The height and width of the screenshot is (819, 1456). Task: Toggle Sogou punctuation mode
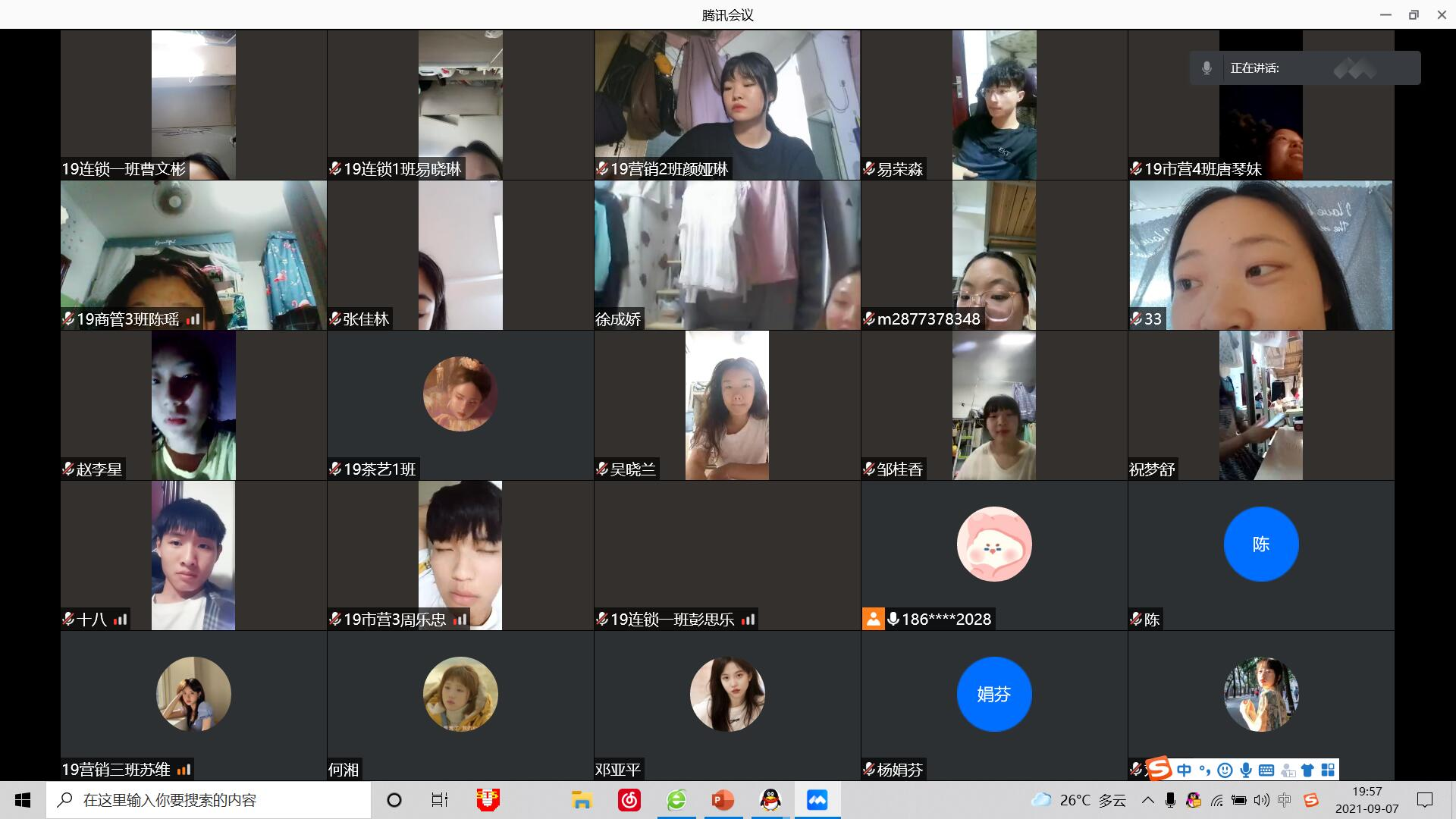tap(1204, 770)
